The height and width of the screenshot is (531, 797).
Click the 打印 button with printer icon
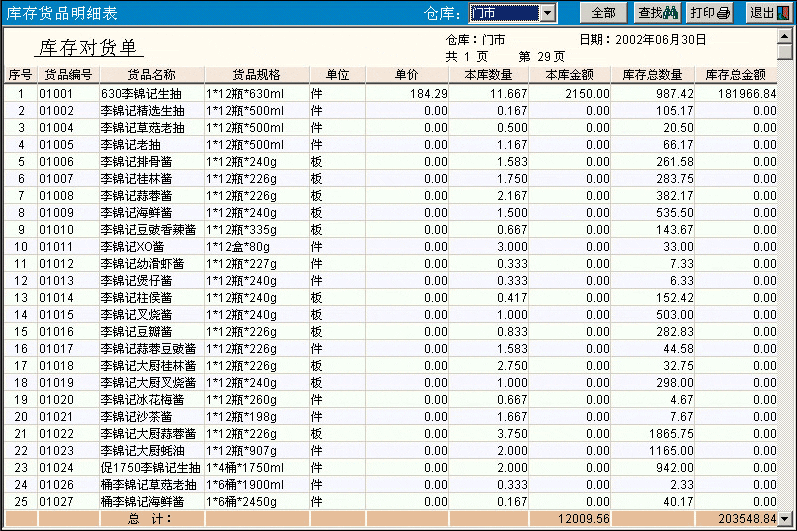(710, 13)
